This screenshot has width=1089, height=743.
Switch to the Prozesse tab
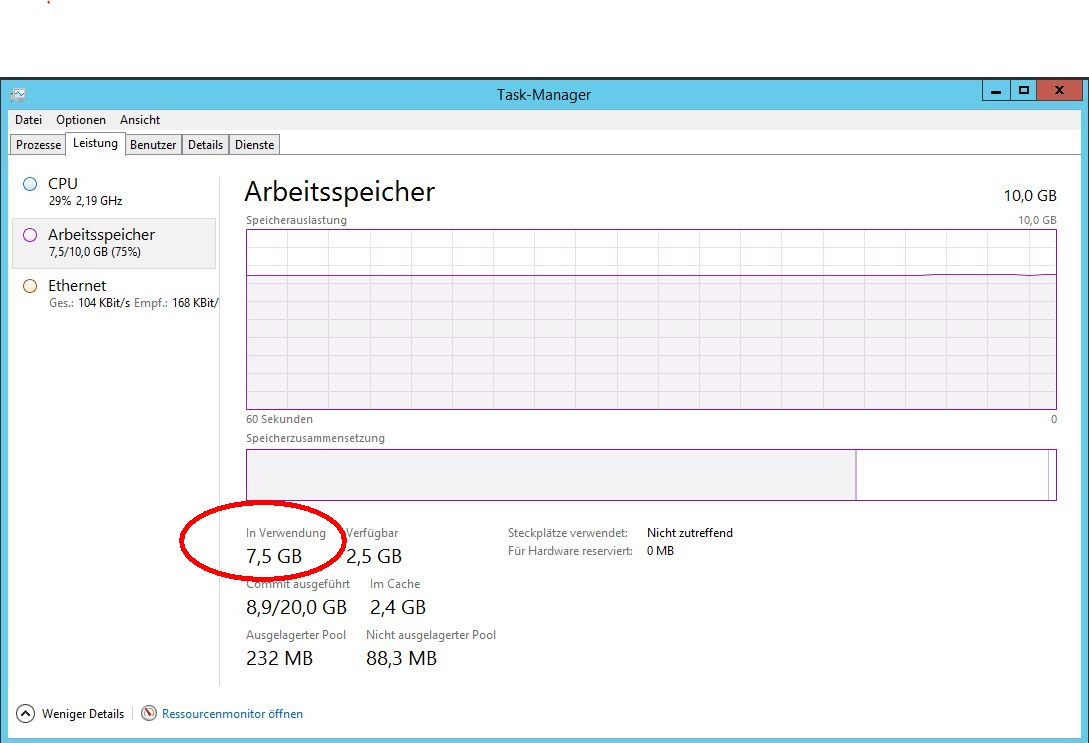pos(37,144)
